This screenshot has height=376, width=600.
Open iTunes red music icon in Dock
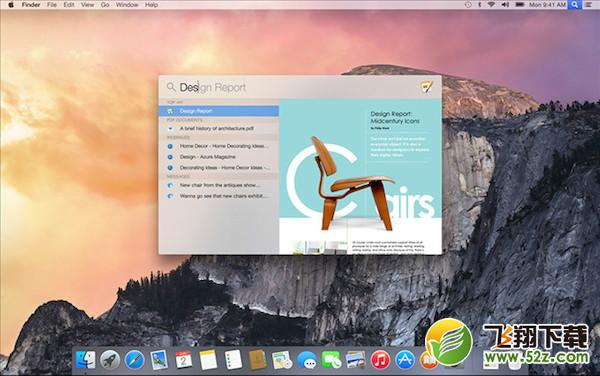click(x=380, y=360)
